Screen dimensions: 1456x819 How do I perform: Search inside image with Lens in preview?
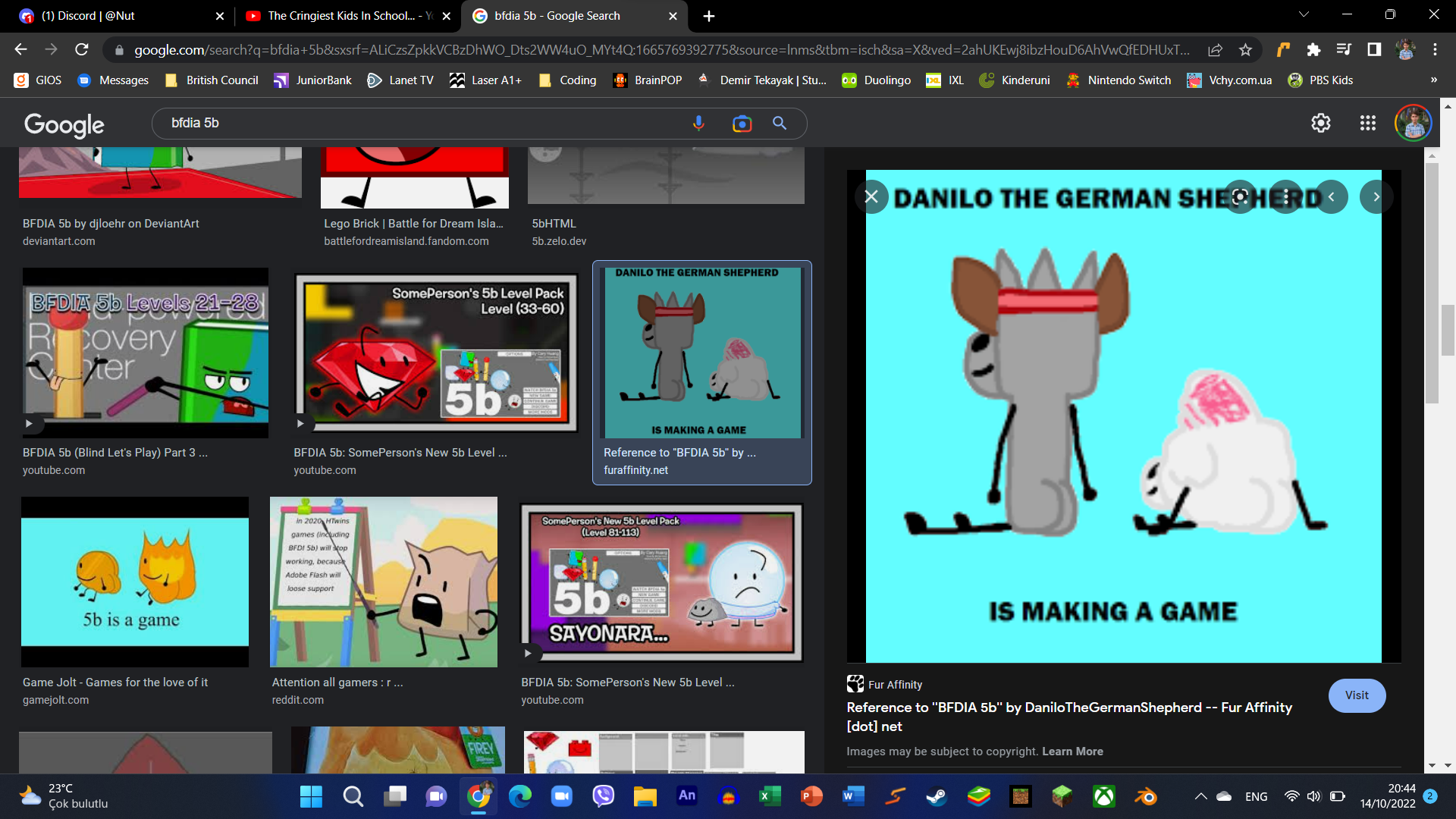point(1241,197)
